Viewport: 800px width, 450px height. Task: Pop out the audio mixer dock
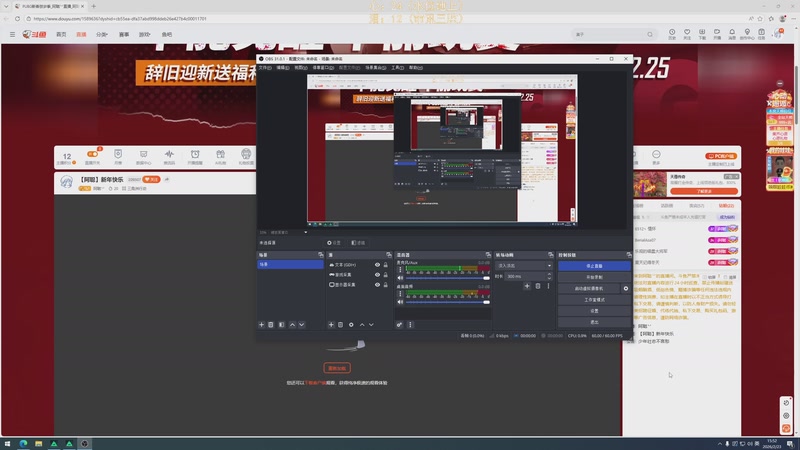click(x=488, y=255)
